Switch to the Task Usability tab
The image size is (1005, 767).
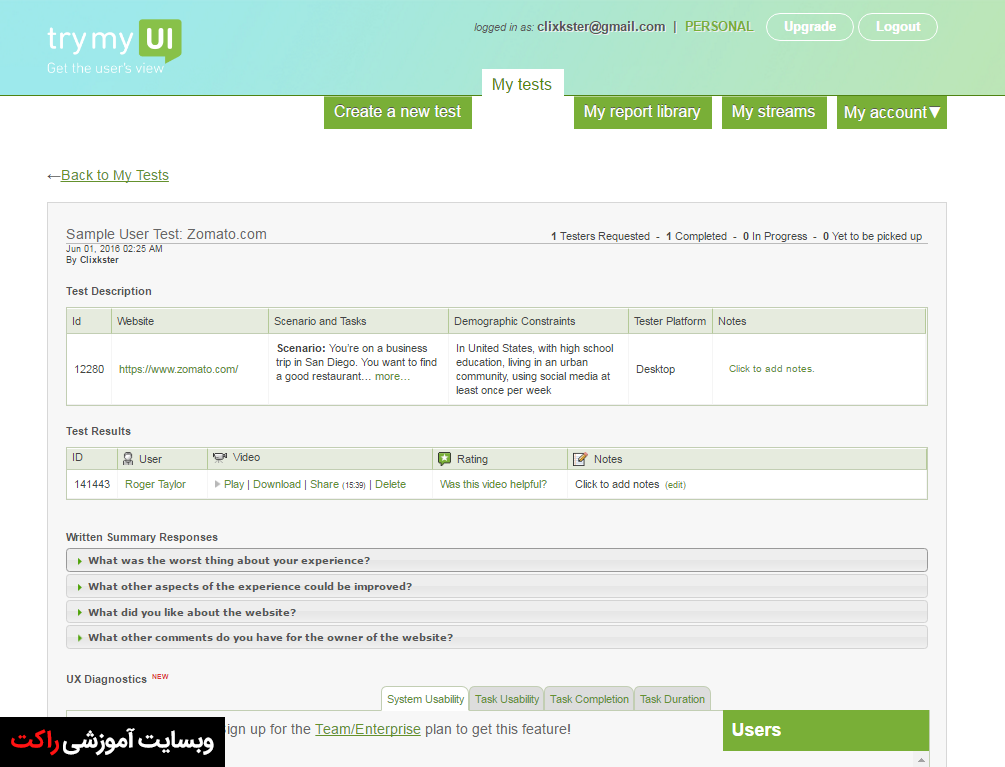click(x=506, y=699)
